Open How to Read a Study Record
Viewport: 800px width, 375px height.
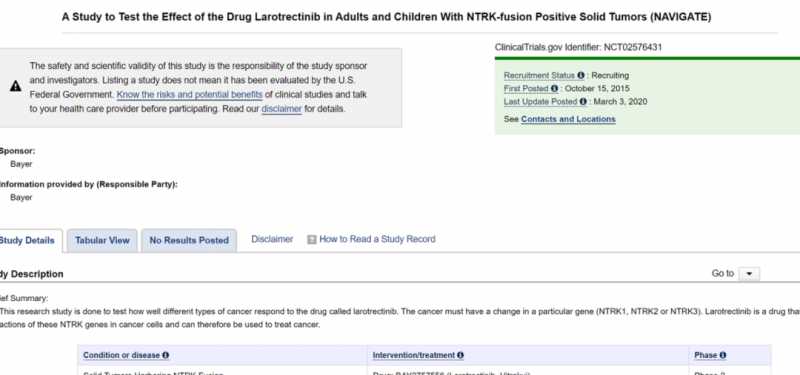click(377, 239)
